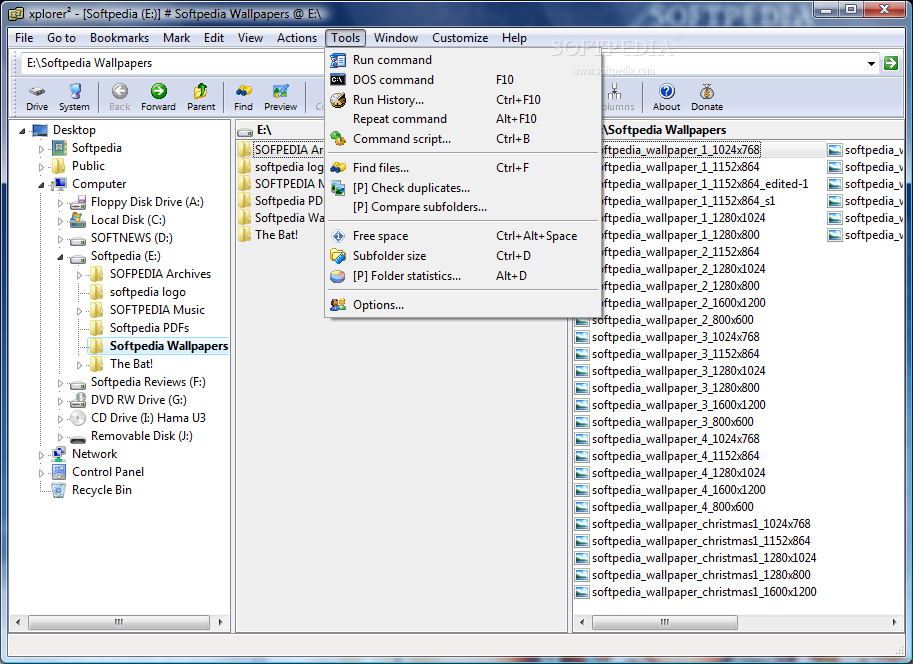Click the Forward navigation icon

coord(158,91)
